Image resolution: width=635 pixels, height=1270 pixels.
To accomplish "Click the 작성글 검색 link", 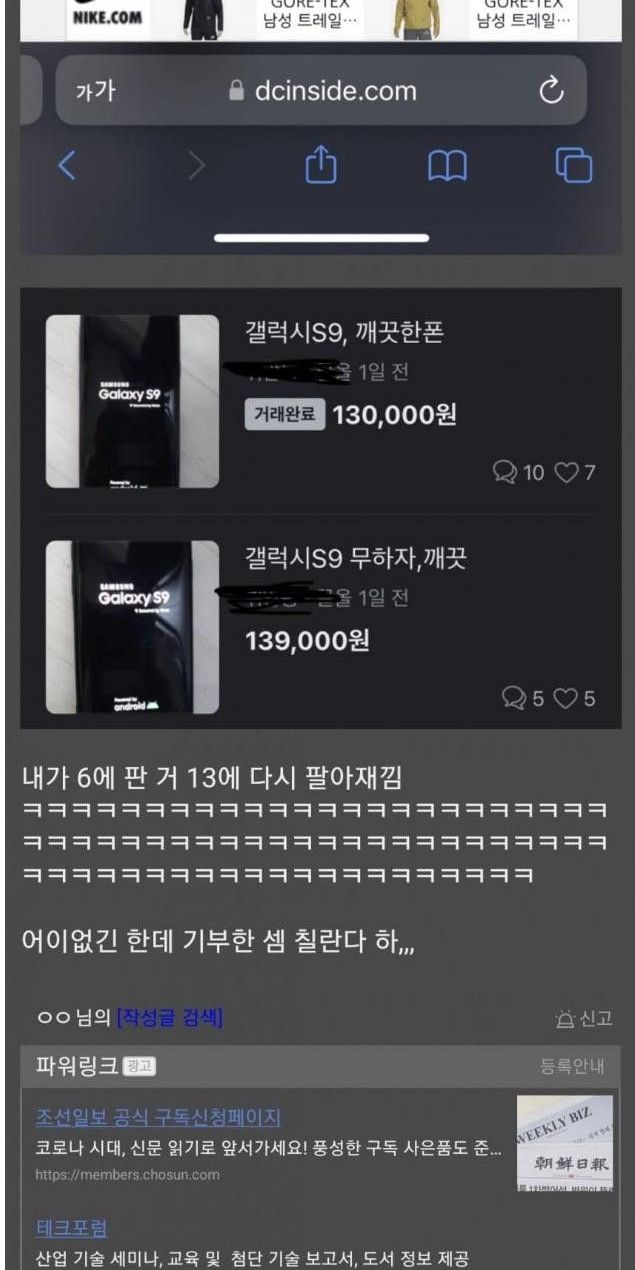I will [x=169, y=1018].
